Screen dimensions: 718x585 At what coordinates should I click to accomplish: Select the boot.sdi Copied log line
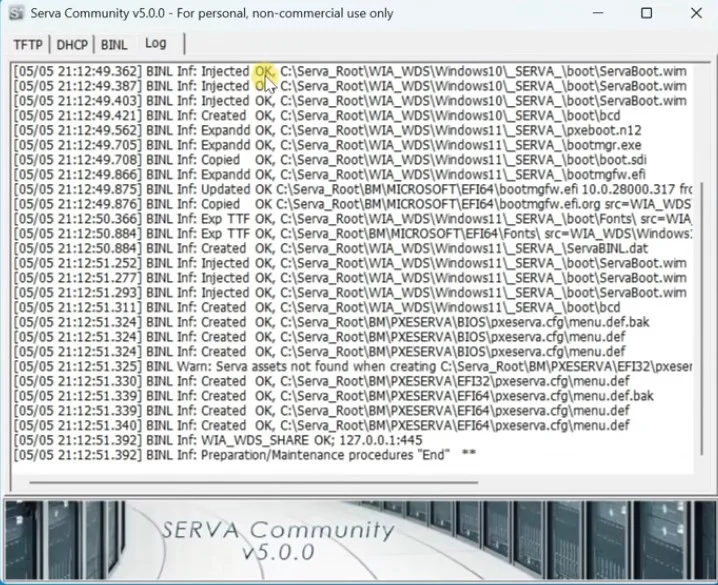330,160
